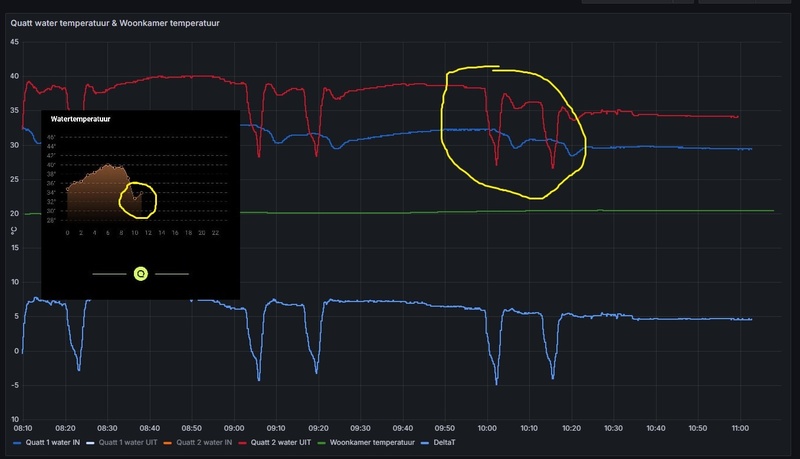Click the -5 label on the main y-axis
The width and height of the screenshot is (800, 459).
pos(15,385)
